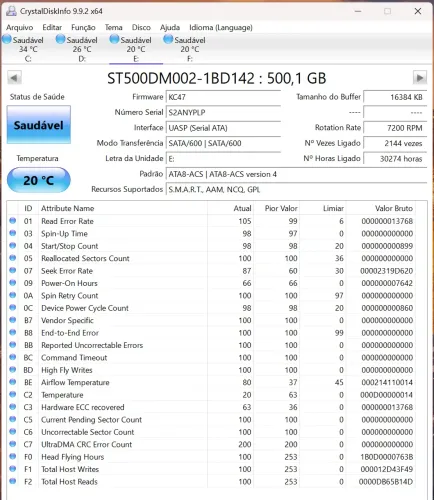Image resolution: width=434 pixels, height=500 pixels.
Task: Click status icon for Spin-Up Time
Action: tap(13, 233)
